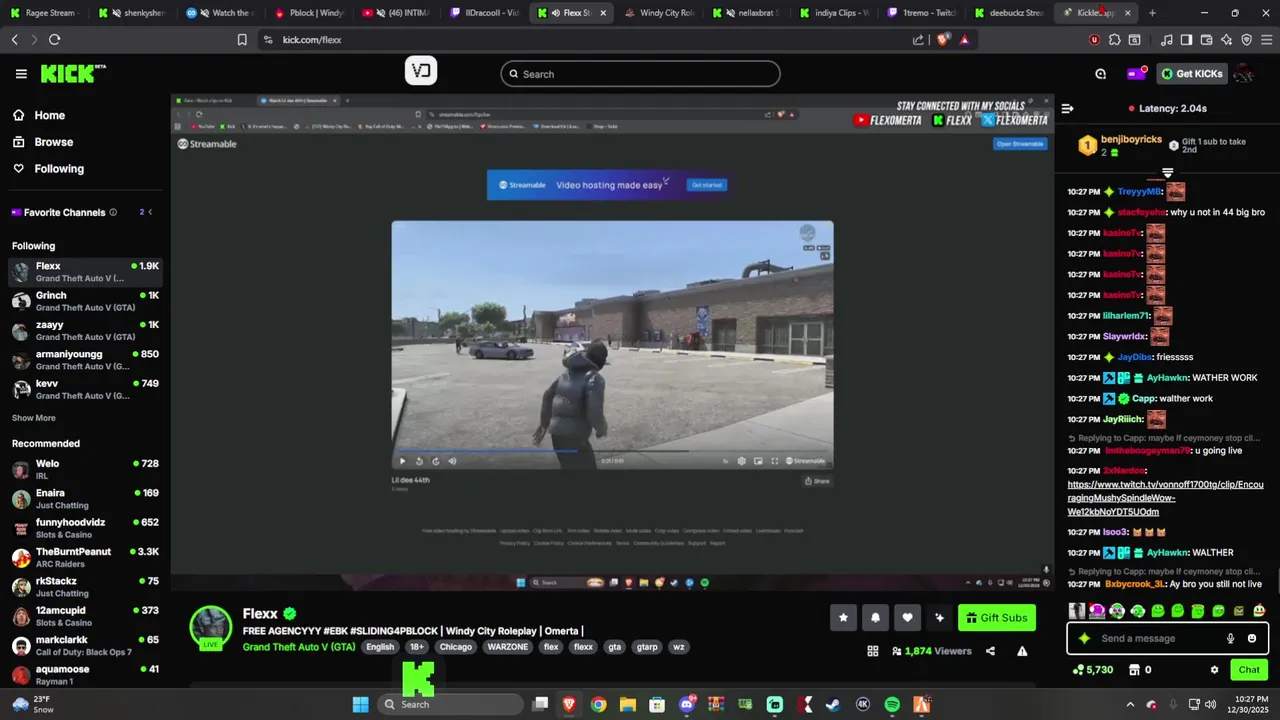Open Brave Wallet icon in toolbar
Image resolution: width=1280 pixels, height=720 pixels.
pos(1205,40)
